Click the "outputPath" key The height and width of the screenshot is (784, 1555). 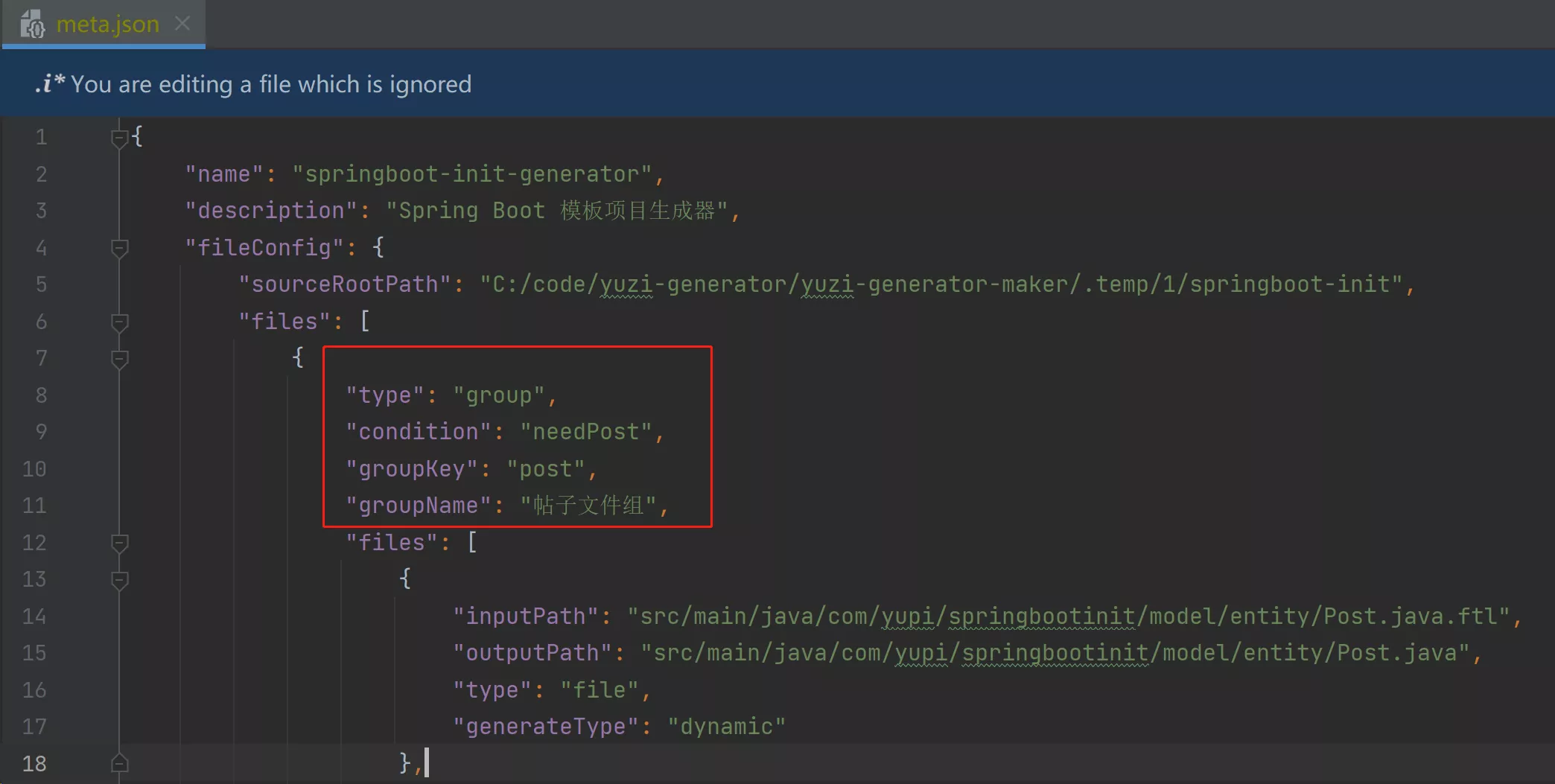[532, 653]
